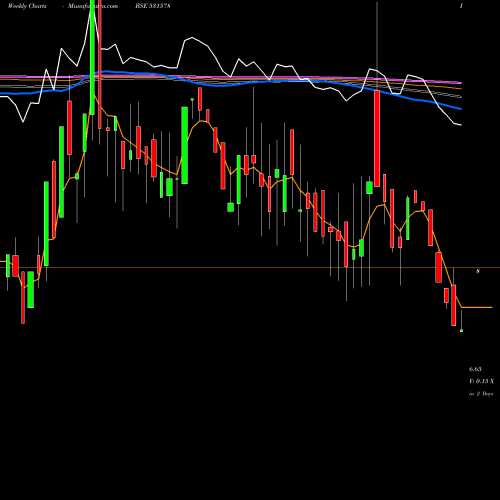Screen dimensions: 500x500
Task: Click the 'in 2 Days' label
Action: 481,394
